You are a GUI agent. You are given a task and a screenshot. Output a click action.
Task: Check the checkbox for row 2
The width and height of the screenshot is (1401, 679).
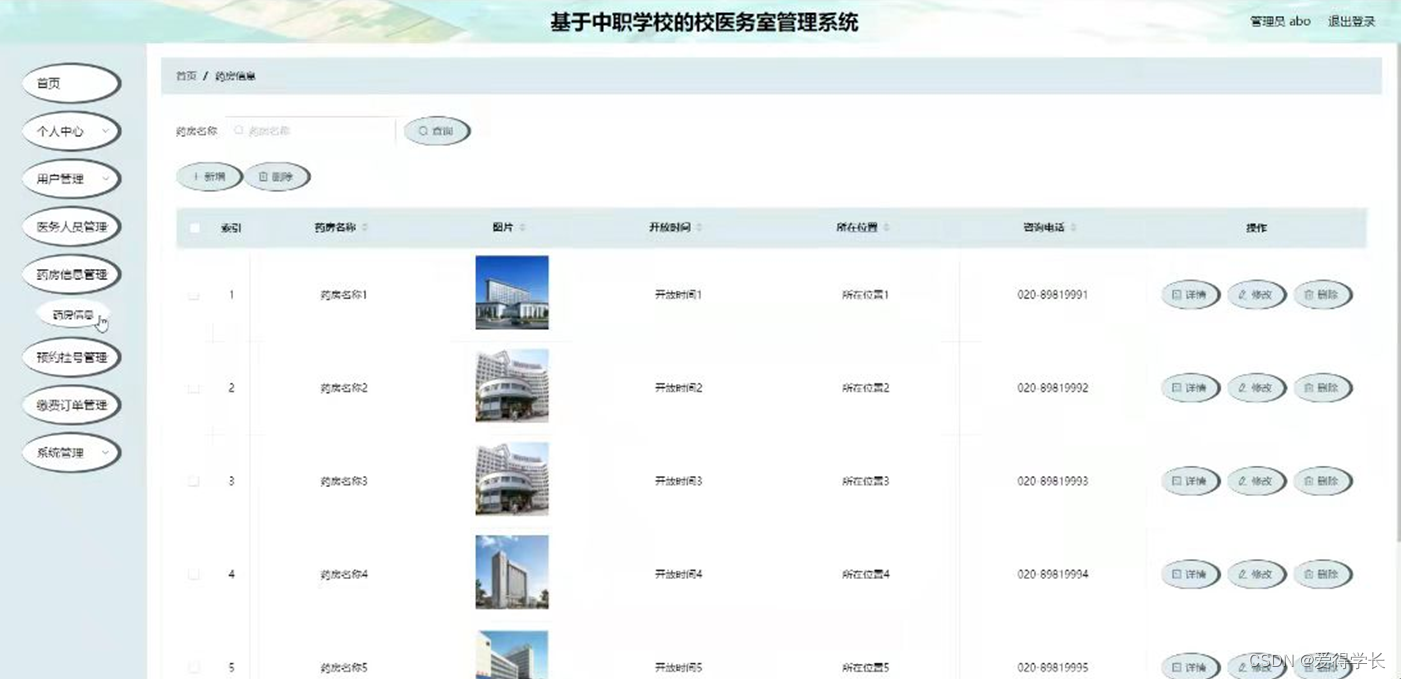(x=194, y=388)
